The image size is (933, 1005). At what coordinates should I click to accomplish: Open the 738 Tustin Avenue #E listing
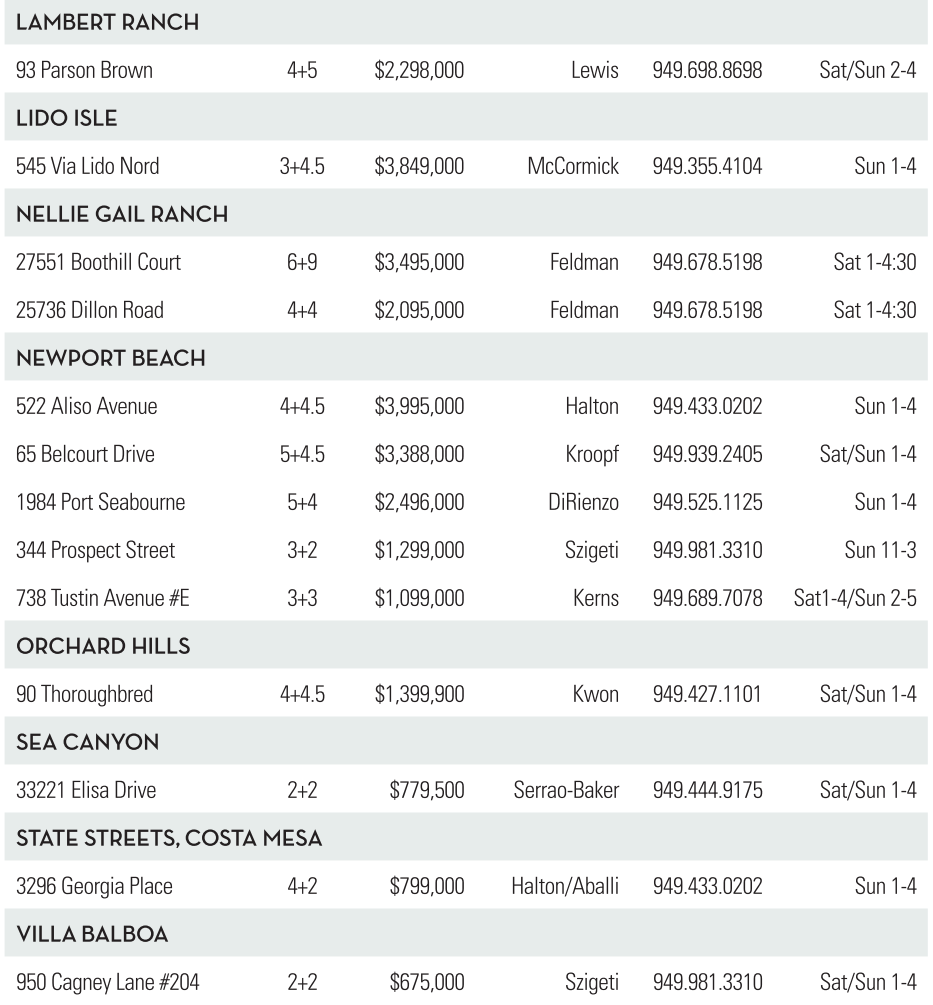tap(103, 599)
